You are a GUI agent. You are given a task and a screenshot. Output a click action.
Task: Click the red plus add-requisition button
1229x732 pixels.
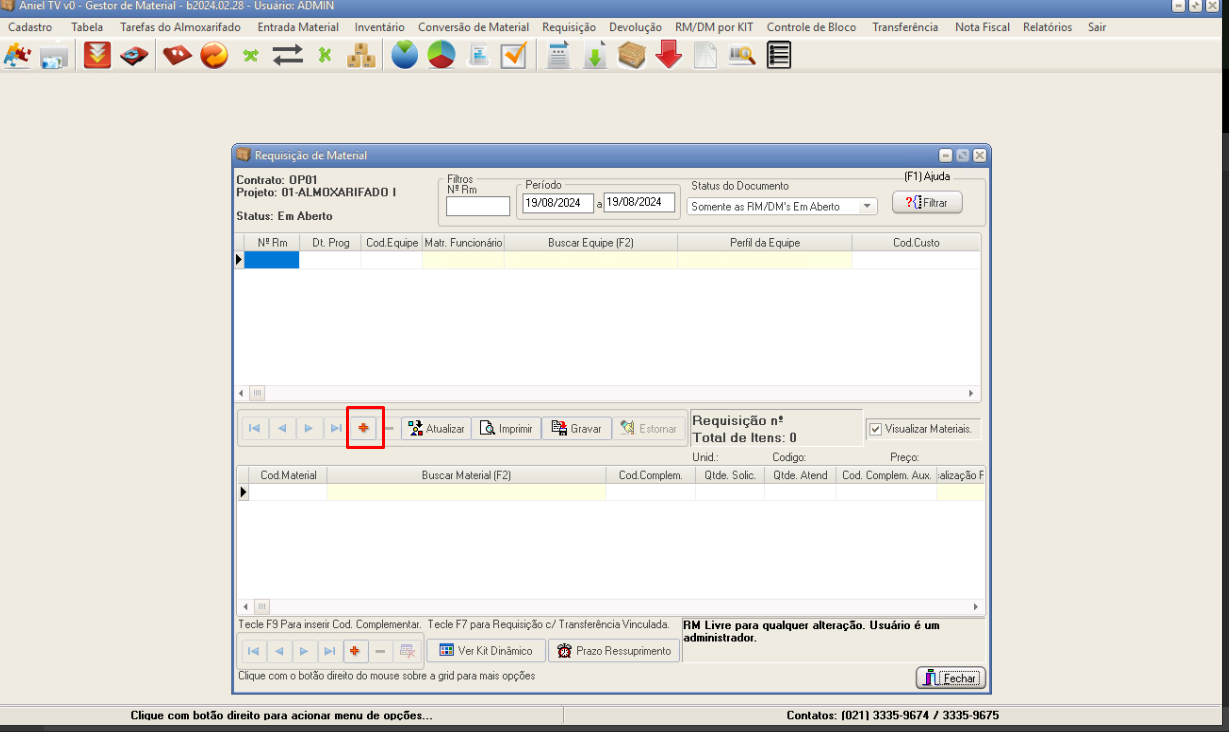tap(364, 428)
